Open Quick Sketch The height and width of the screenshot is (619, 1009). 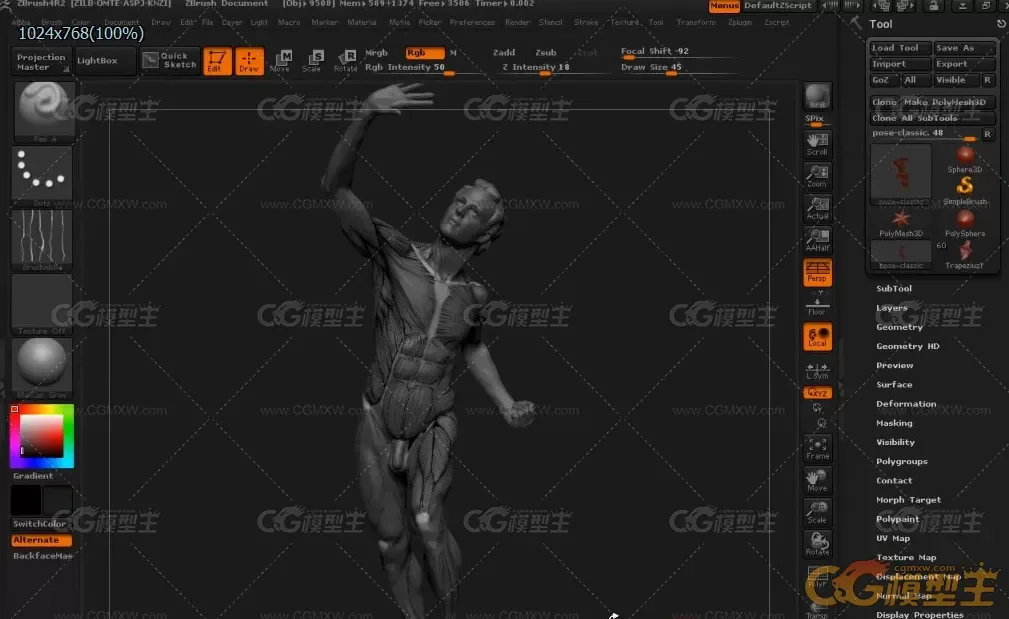pos(170,60)
